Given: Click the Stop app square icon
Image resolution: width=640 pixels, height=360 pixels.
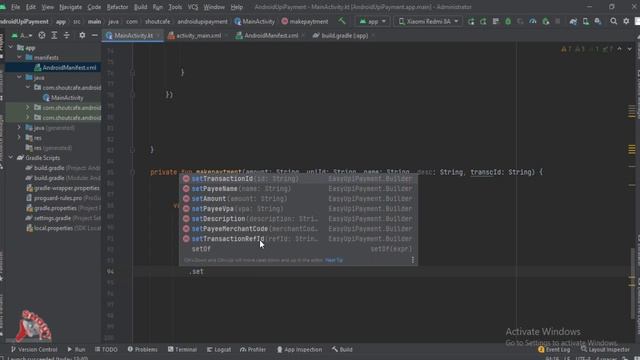Looking at the screenshot, I should (558, 21).
